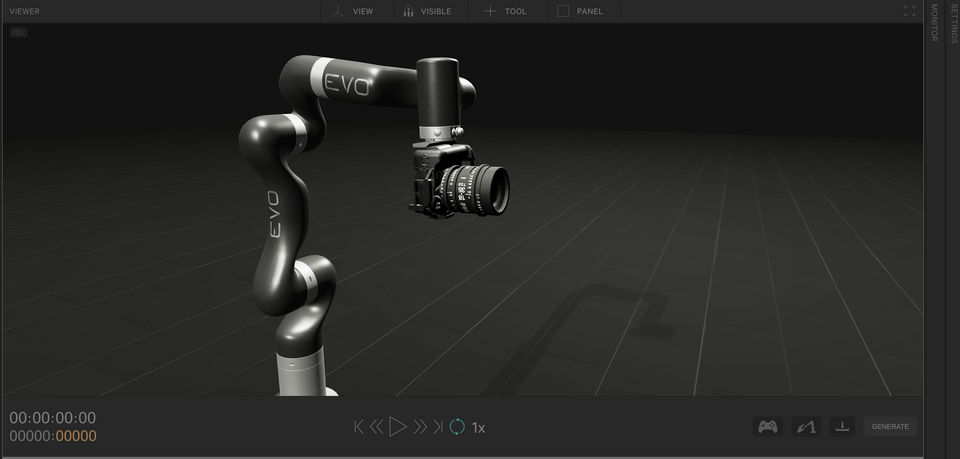The width and height of the screenshot is (960, 459).
Task: Rewind playback
Action: [377, 427]
